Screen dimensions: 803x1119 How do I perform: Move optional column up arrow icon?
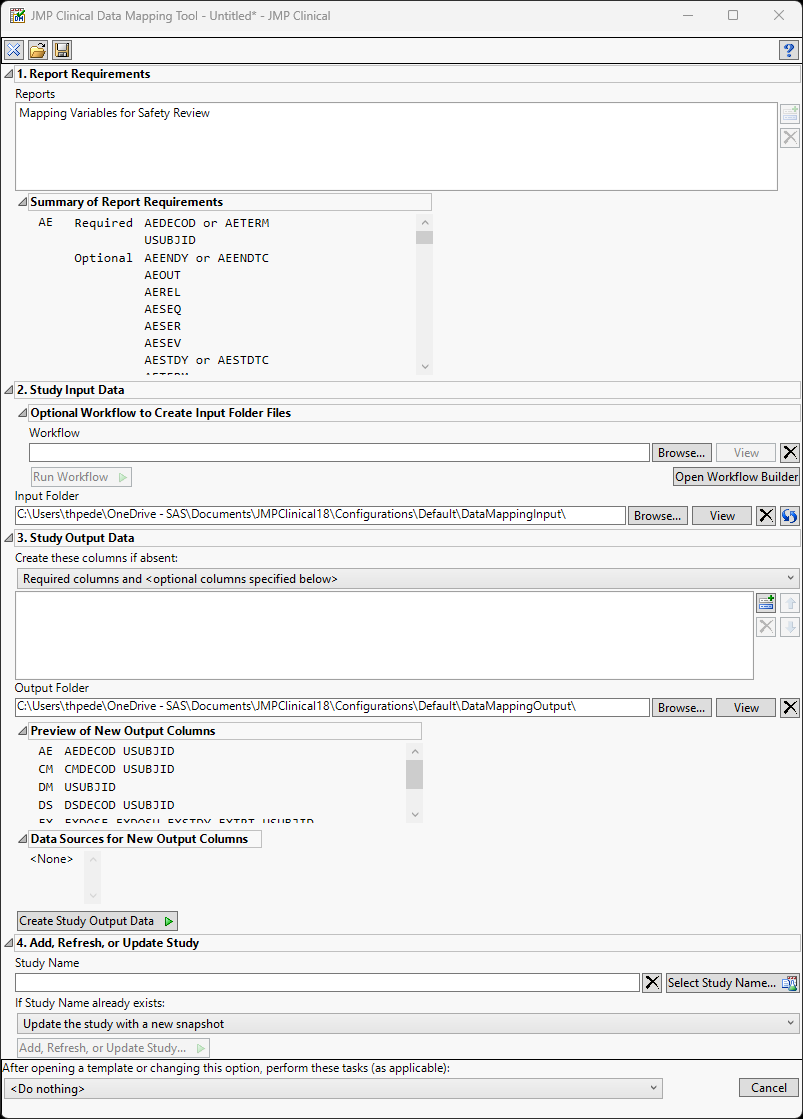point(790,603)
